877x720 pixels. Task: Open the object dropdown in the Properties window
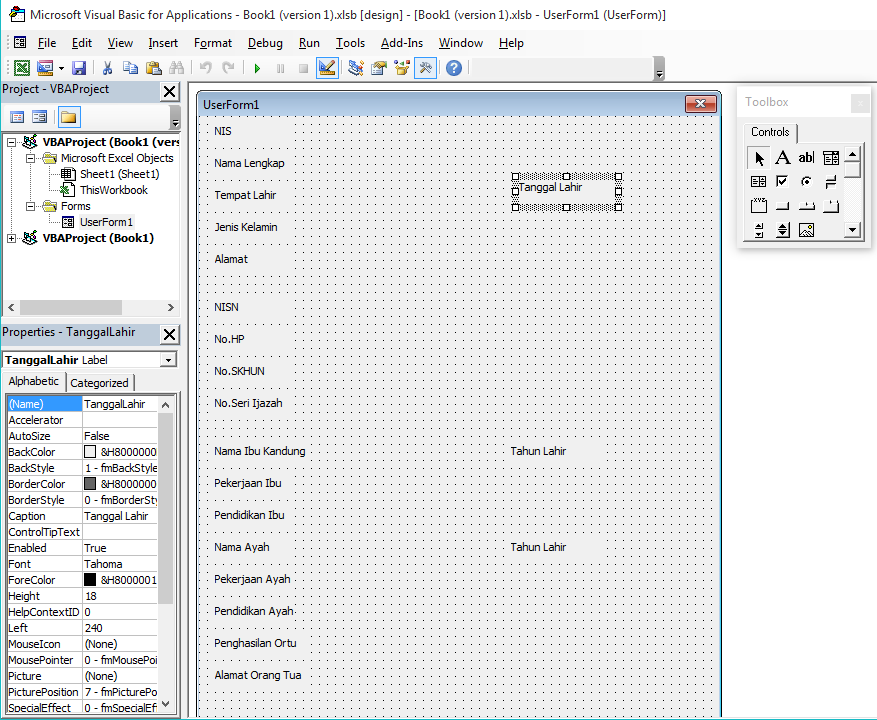(x=170, y=359)
